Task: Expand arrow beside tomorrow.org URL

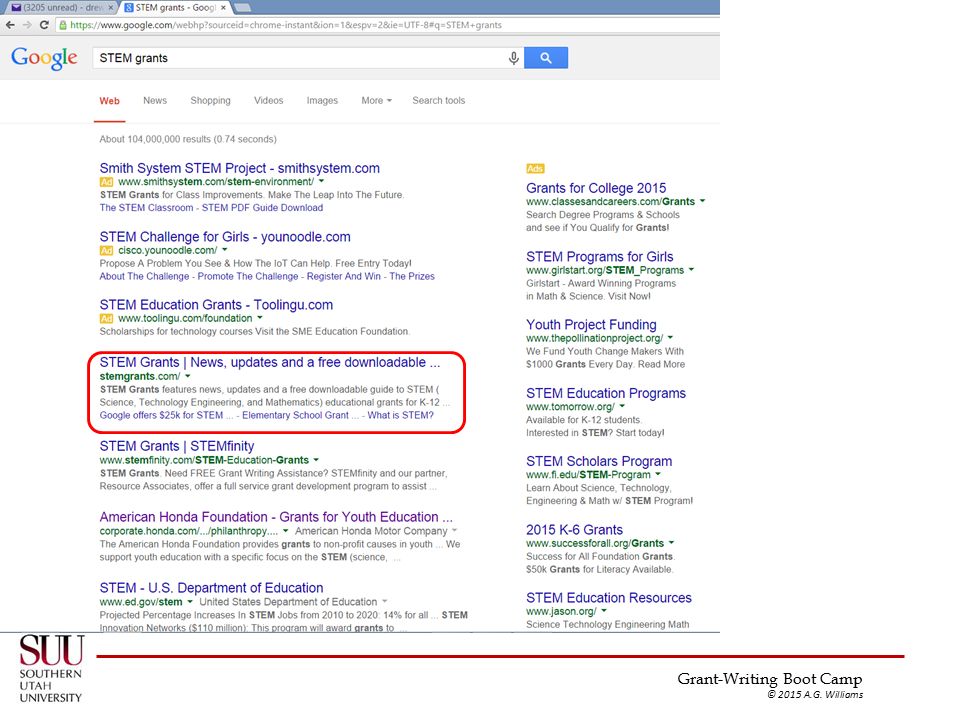Action: pyautogui.click(x=622, y=406)
